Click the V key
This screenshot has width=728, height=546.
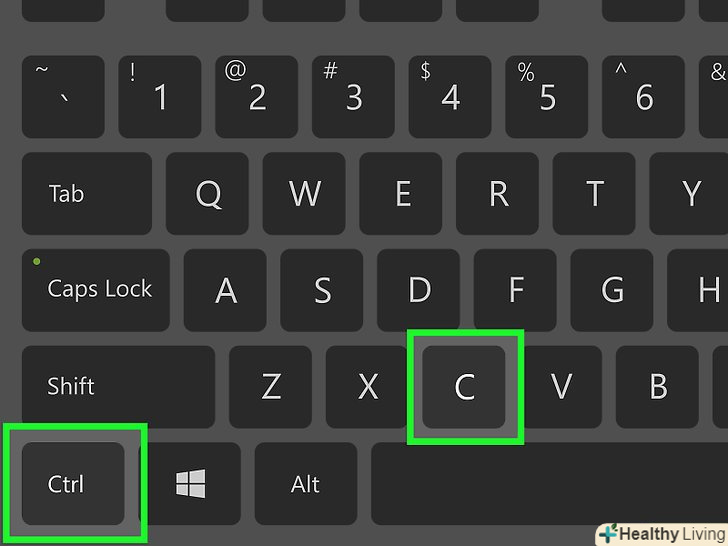click(561, 387)
